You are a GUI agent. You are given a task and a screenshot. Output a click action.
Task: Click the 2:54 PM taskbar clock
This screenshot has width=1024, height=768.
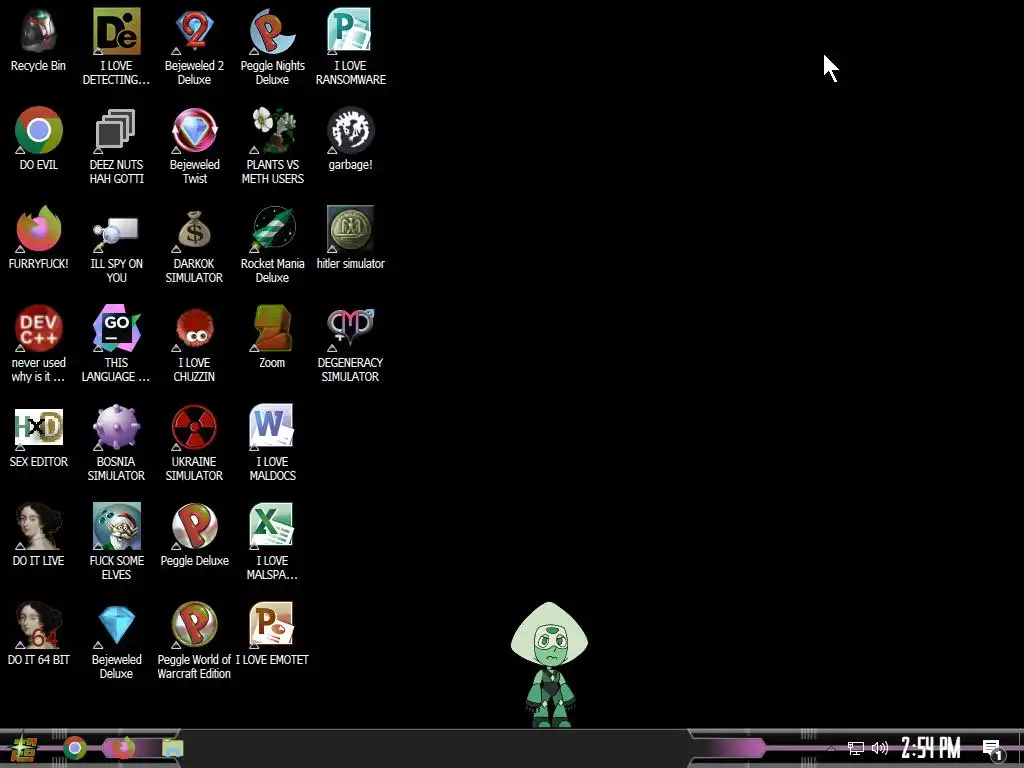tap(931, 748)
